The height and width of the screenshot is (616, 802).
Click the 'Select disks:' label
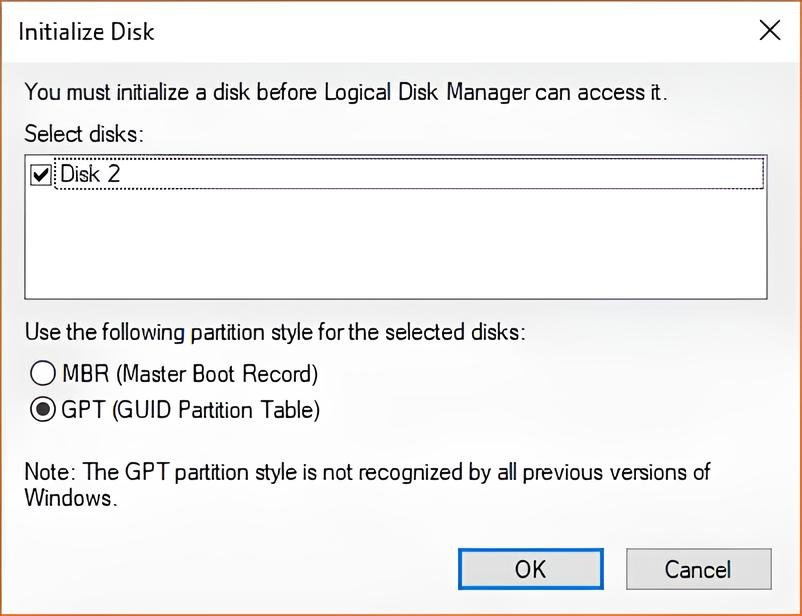tap(84, 134)
